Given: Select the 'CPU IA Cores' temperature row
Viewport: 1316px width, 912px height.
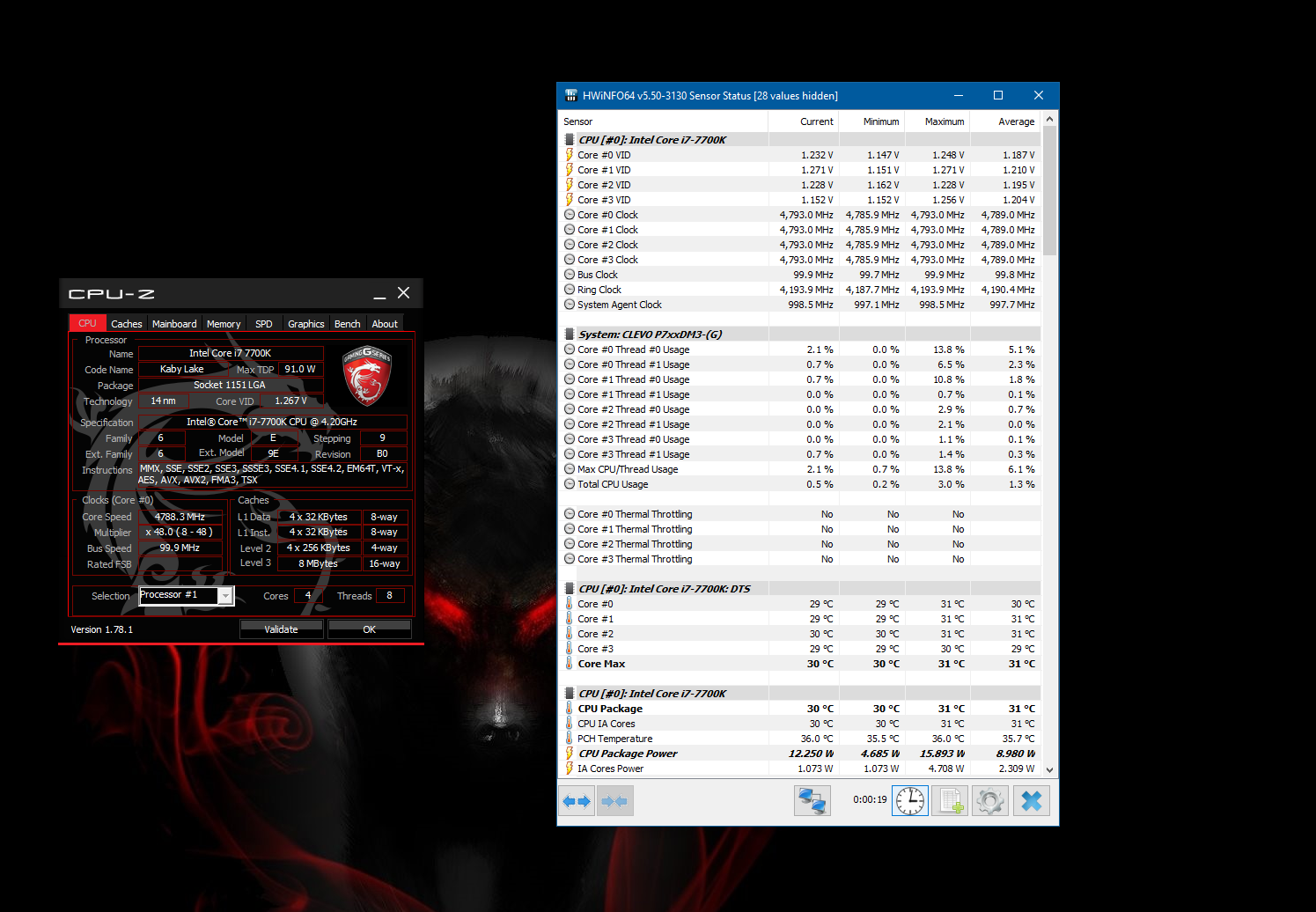Looking at the screenshot, I should tap(799, 724).
